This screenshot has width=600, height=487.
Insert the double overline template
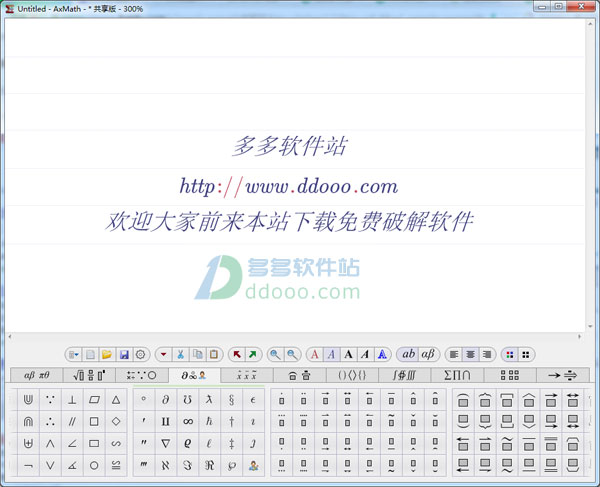tap(551, 444)
